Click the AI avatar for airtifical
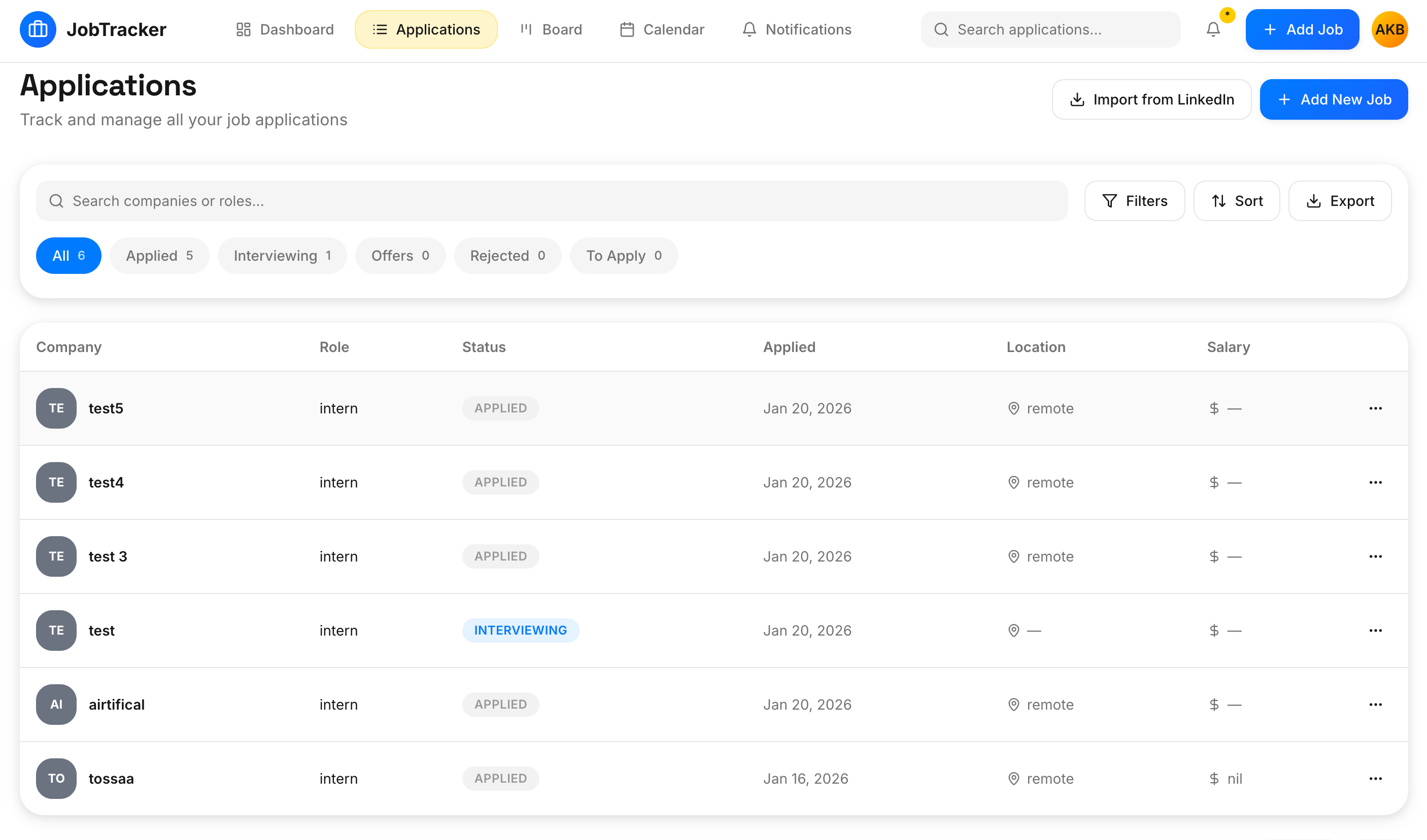1427x840 pixels. (56, 704)
